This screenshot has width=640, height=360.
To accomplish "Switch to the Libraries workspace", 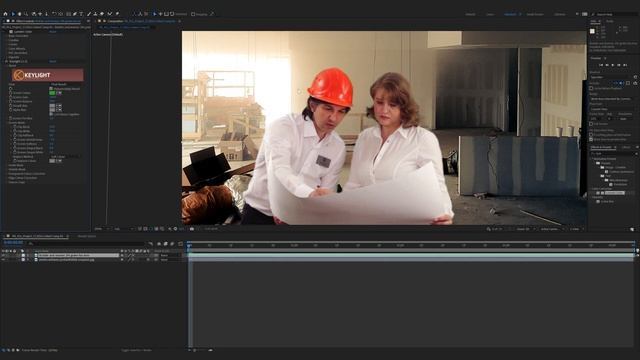I will 560,14.
